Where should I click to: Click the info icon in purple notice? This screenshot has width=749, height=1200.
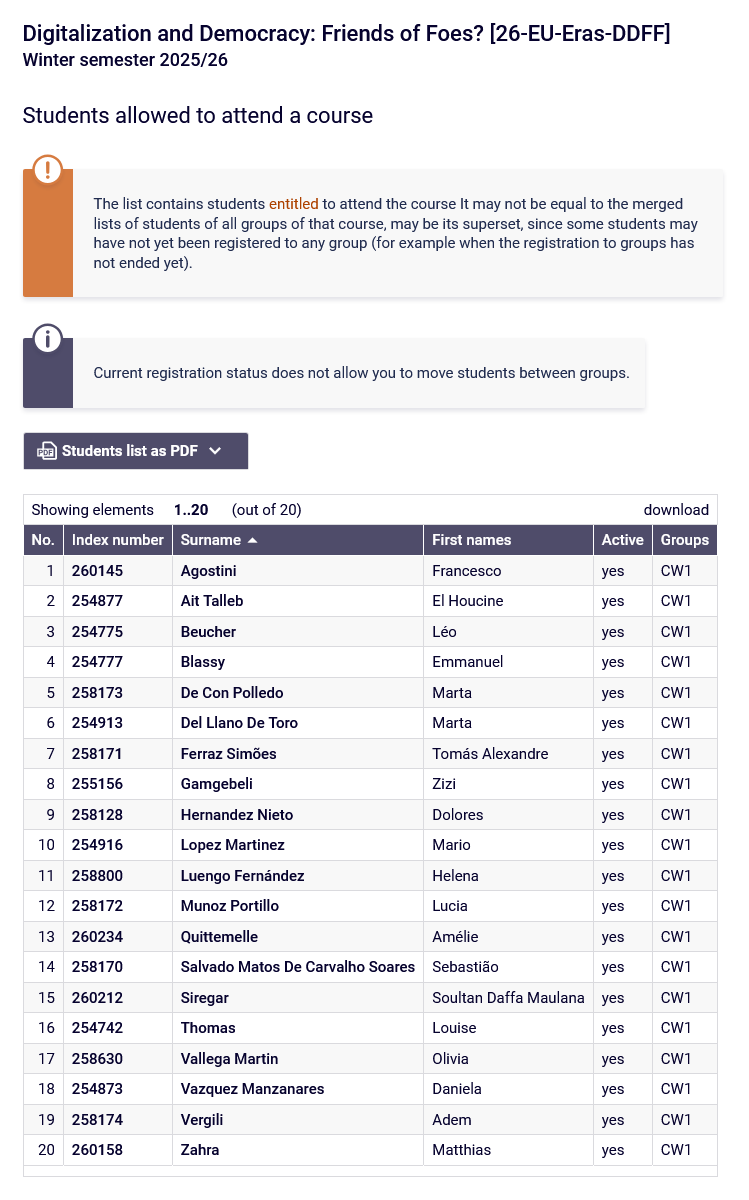pos(48,339)
